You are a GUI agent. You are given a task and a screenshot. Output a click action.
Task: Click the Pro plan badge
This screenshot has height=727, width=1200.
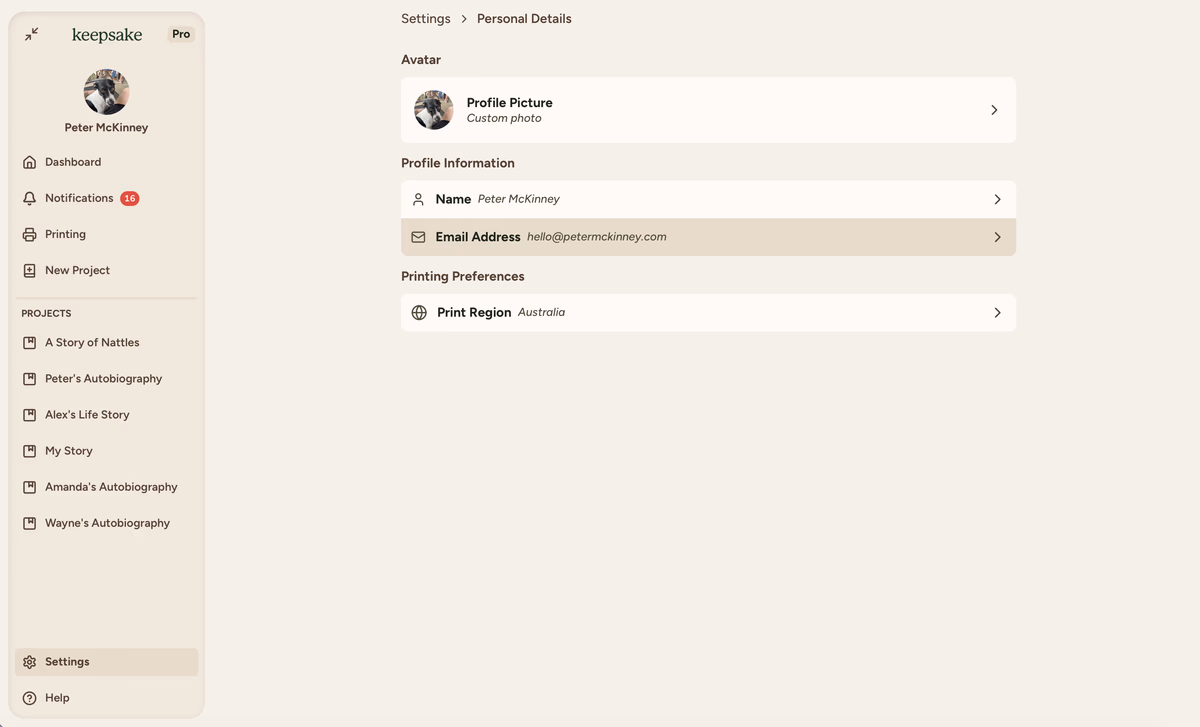tap(181, 34)
